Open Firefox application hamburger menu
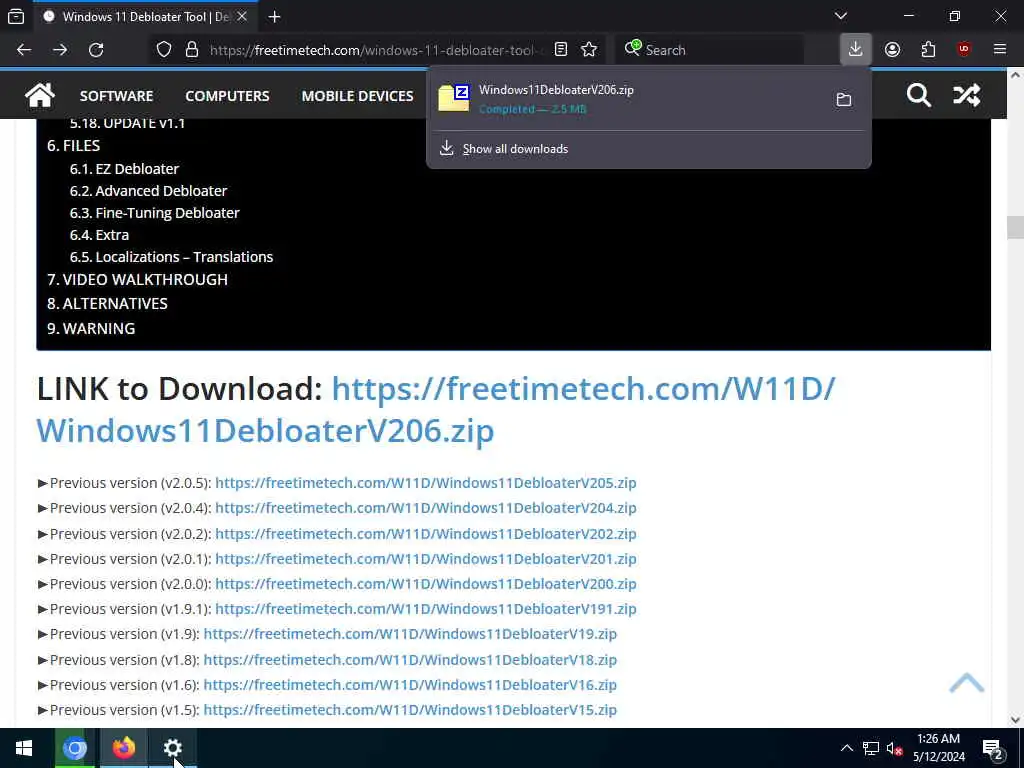 (1000, 50)
